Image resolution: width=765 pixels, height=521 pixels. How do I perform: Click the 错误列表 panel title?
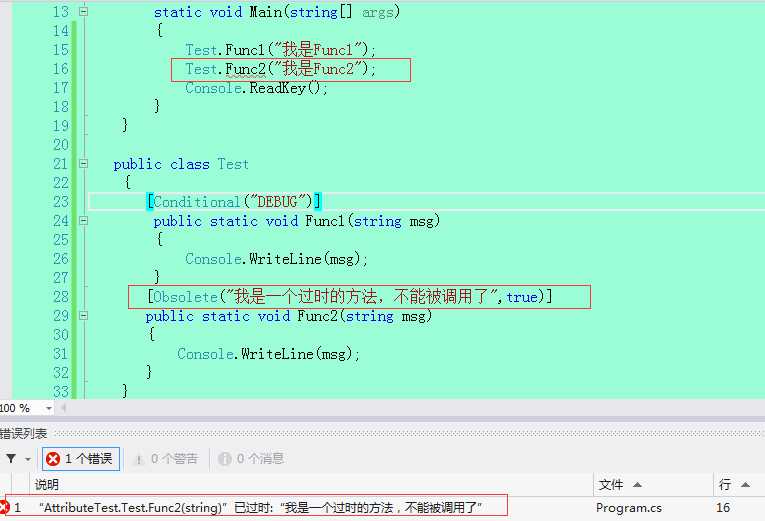tap(23, 433)
